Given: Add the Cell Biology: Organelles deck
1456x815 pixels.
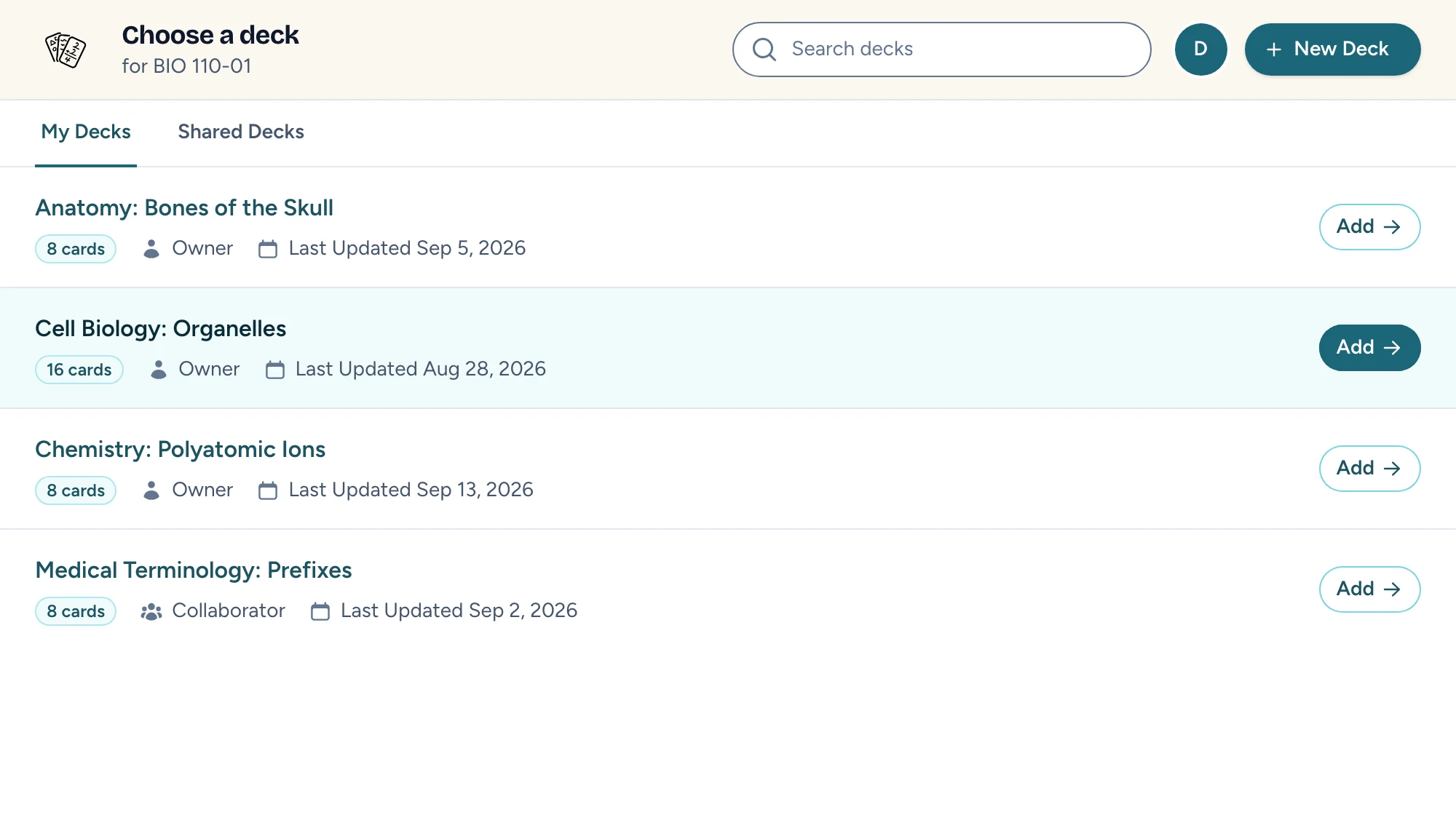Looking at the screenshot, I should pyautogui.click(x=1369, y=348).
